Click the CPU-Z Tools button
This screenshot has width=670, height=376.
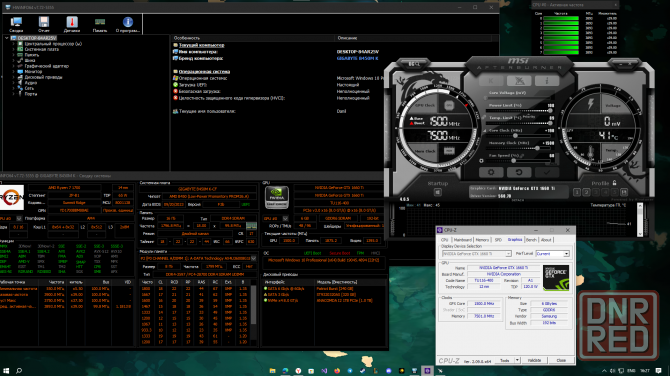tap(505, 360)
